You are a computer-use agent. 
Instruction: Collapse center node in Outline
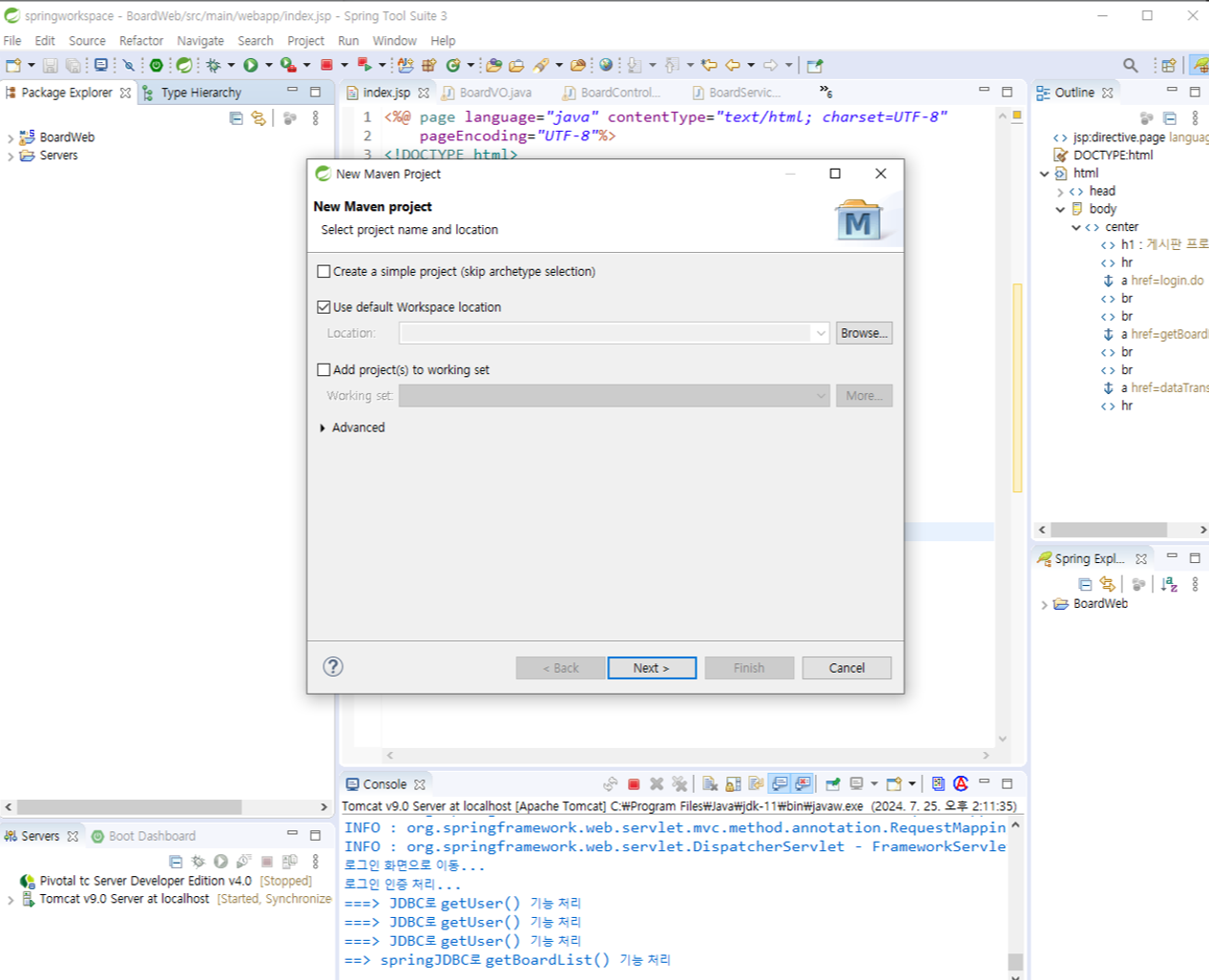[x=1076, y=227]
